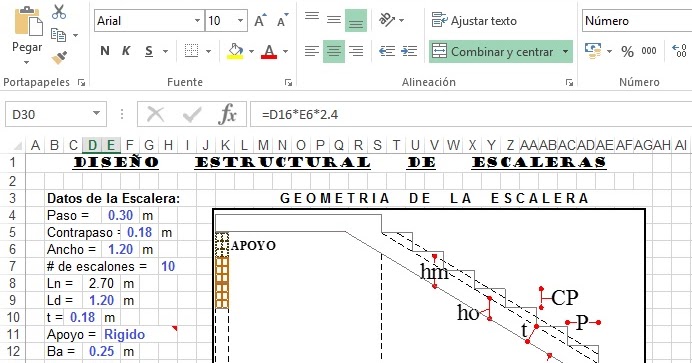Toggle center horizontal alignment
The image size is (692, 363).
pos(334,51)
